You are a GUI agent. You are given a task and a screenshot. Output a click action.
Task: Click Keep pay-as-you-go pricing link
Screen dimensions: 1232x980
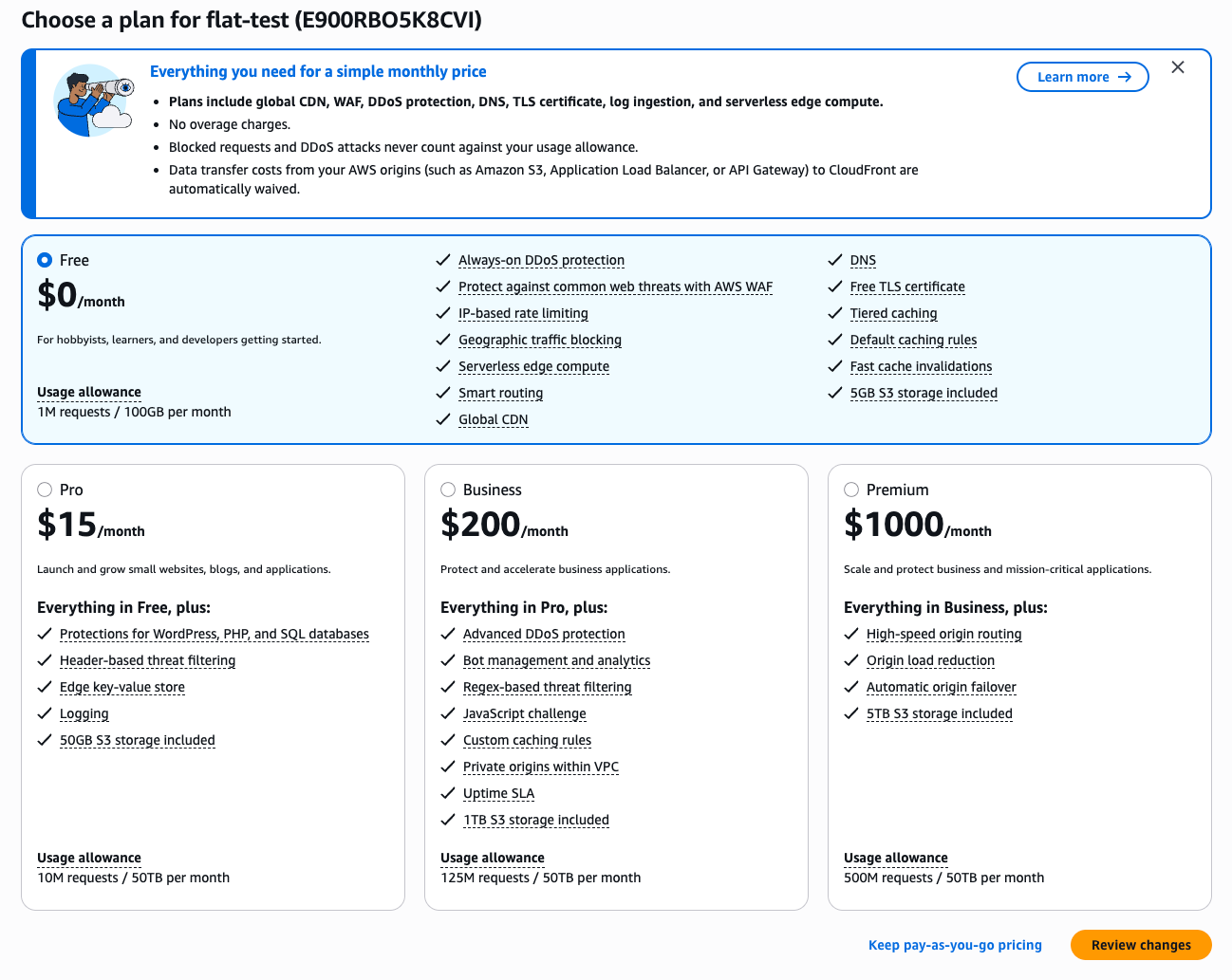[955, 945]
